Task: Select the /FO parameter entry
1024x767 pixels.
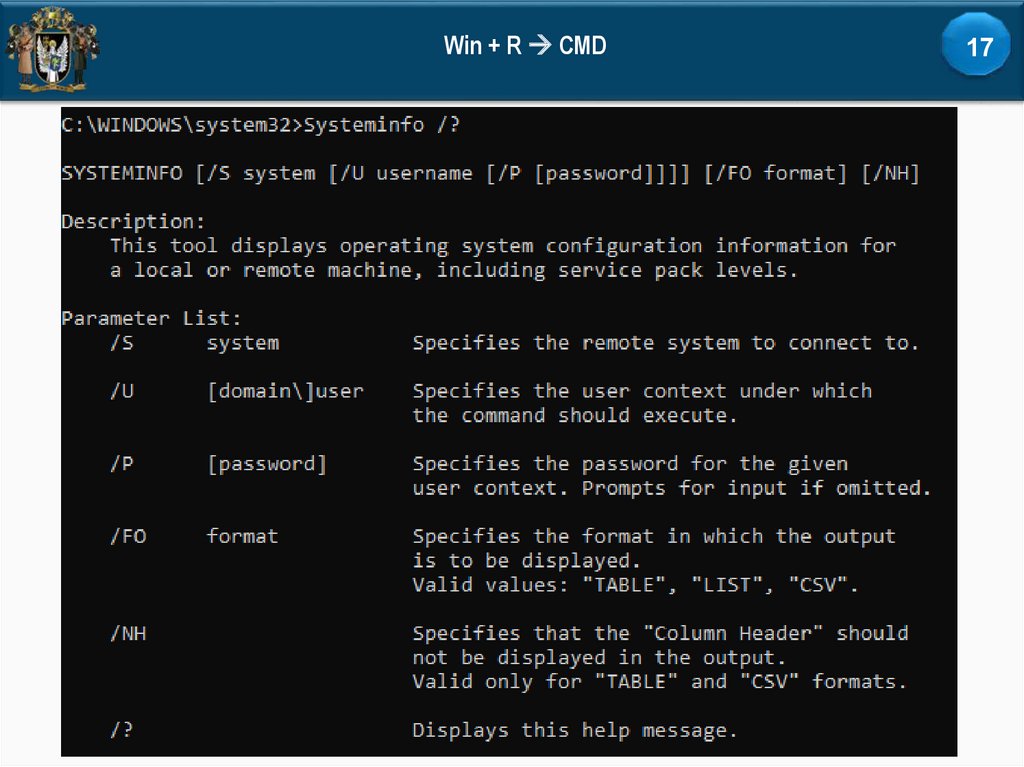Action: tap(128, 536)
